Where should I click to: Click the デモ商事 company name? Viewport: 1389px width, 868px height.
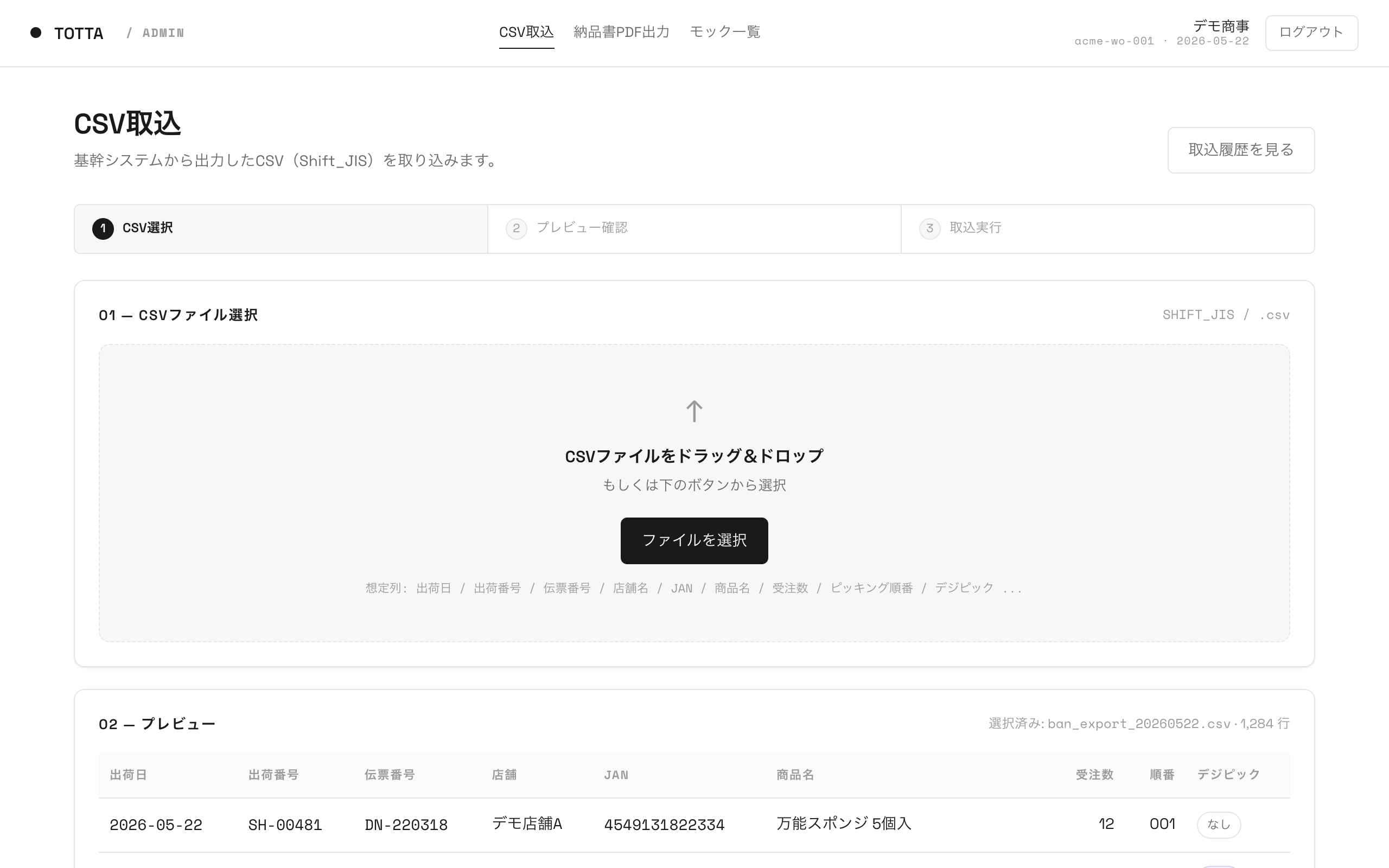pos(1221,26)
